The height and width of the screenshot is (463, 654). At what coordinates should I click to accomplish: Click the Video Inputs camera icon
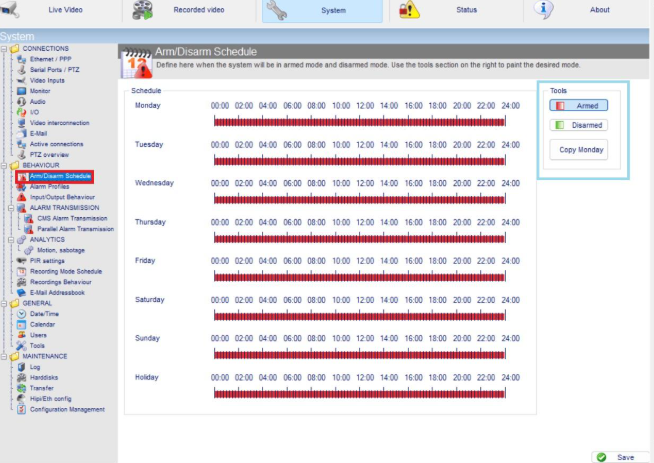click(x=21, y=81)
